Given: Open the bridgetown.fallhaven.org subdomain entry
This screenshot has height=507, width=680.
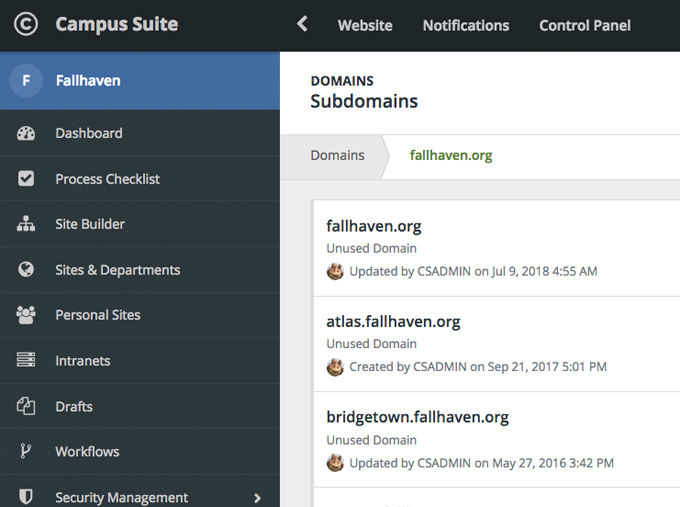Looking at the screenshot, I should point(417,417).
